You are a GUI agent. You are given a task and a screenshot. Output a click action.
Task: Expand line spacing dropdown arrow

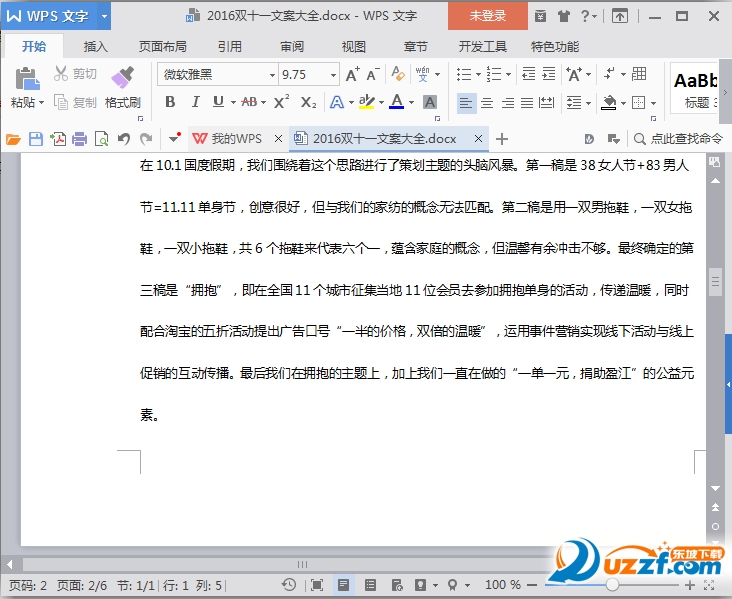click(x=588, y=103)
